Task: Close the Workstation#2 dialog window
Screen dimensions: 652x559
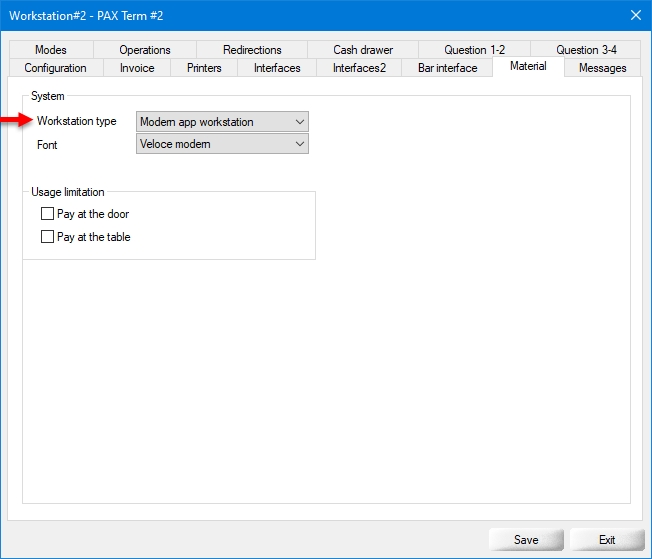Action: pos(635,14)
